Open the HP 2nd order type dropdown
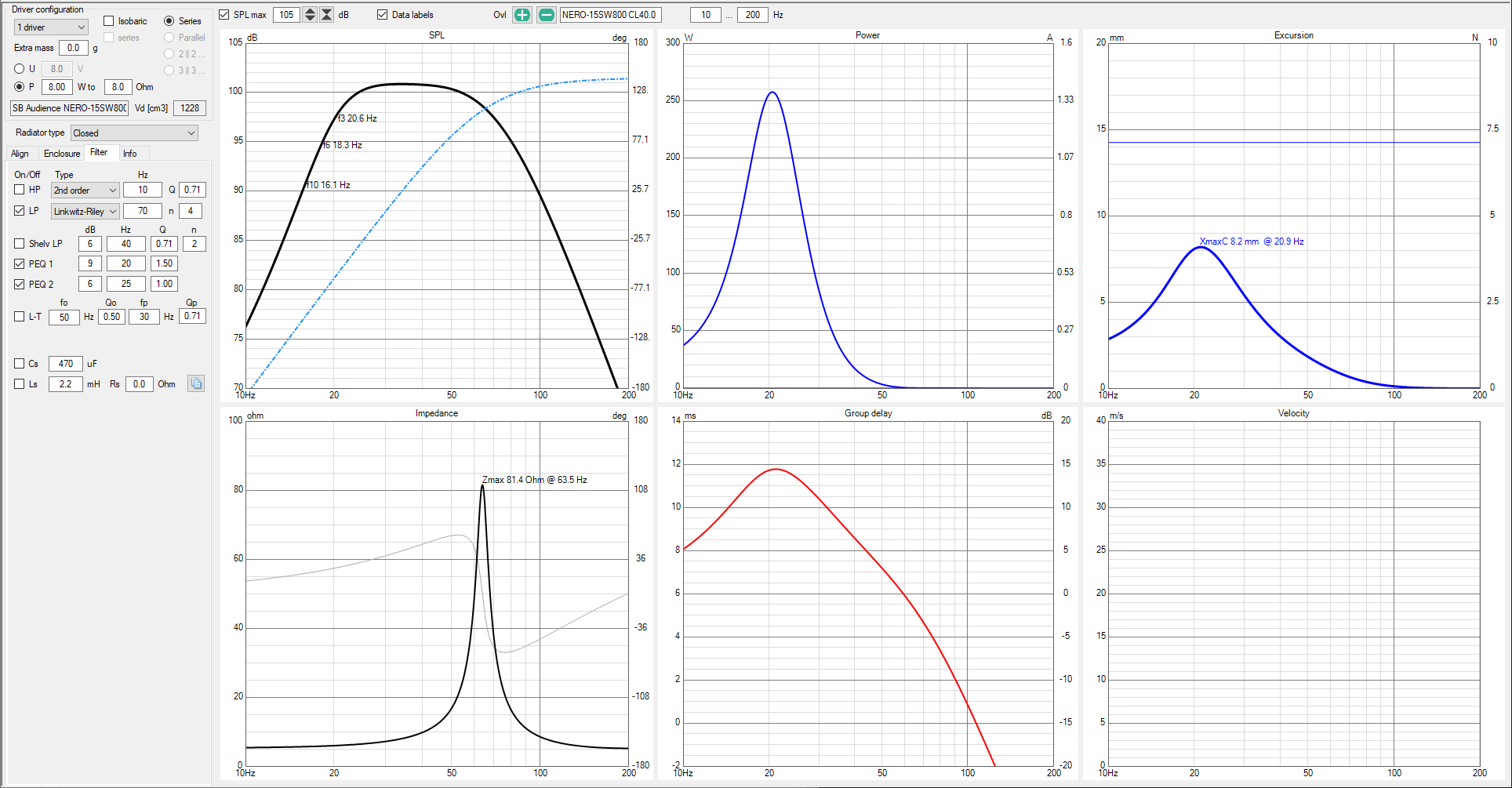This screenshot has height=788, width=1512. (85, 191)
